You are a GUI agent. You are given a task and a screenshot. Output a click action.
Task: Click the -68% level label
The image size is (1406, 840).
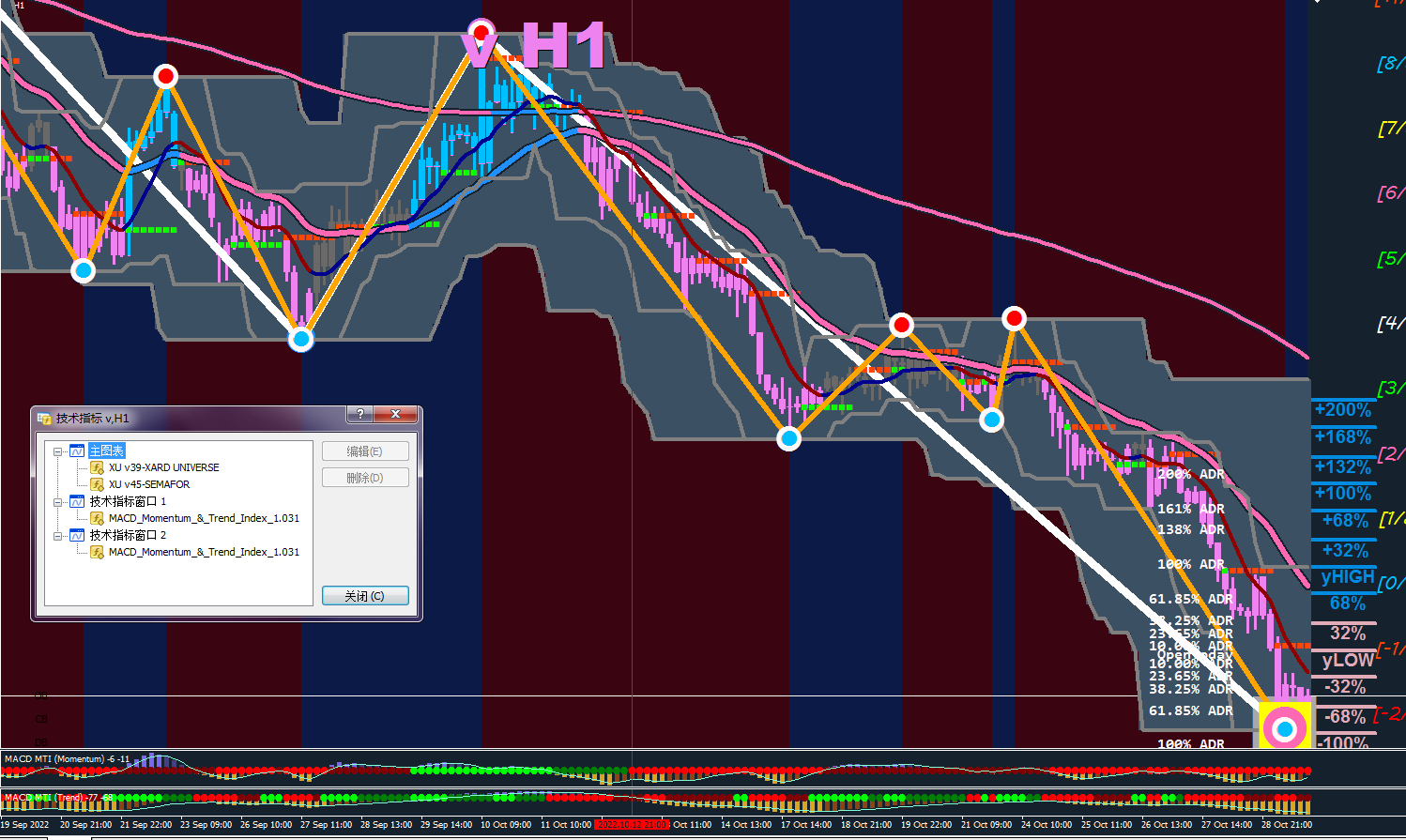(x=1345, y=717)
